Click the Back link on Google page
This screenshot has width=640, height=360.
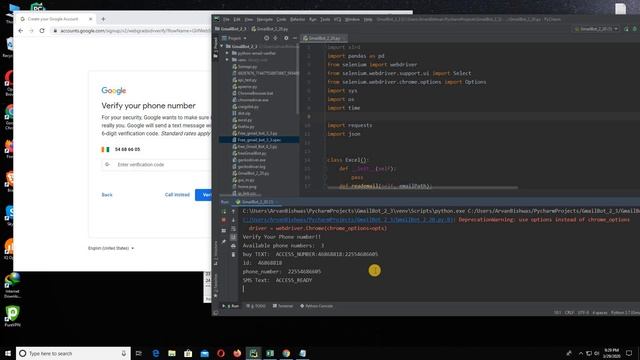coord(107,195)
